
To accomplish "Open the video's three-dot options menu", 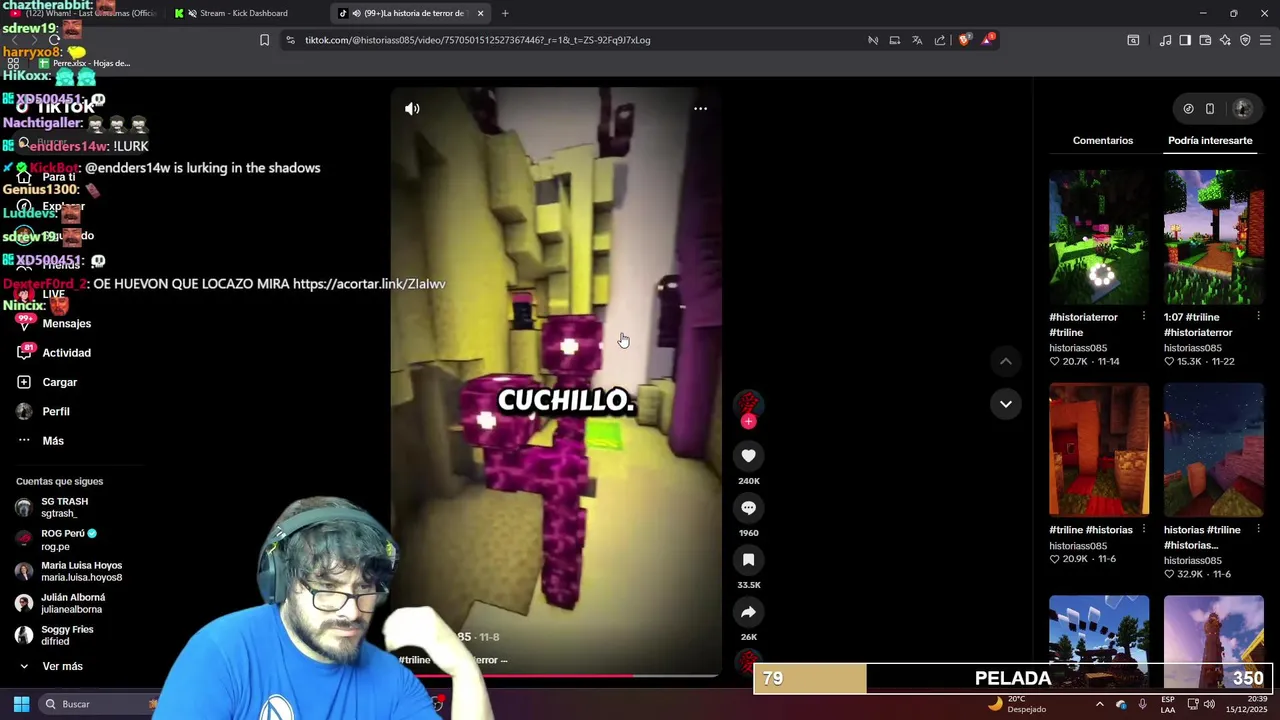I will (700, 108).
